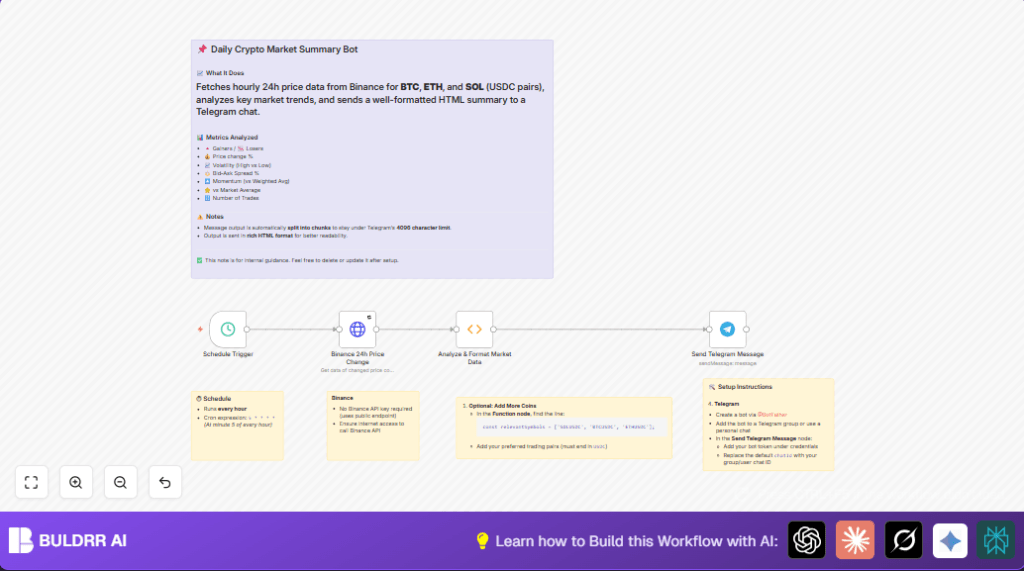1024x571 pixels.
Task: Click the "vs Market Average" bullet
Action: coord(236,190)
